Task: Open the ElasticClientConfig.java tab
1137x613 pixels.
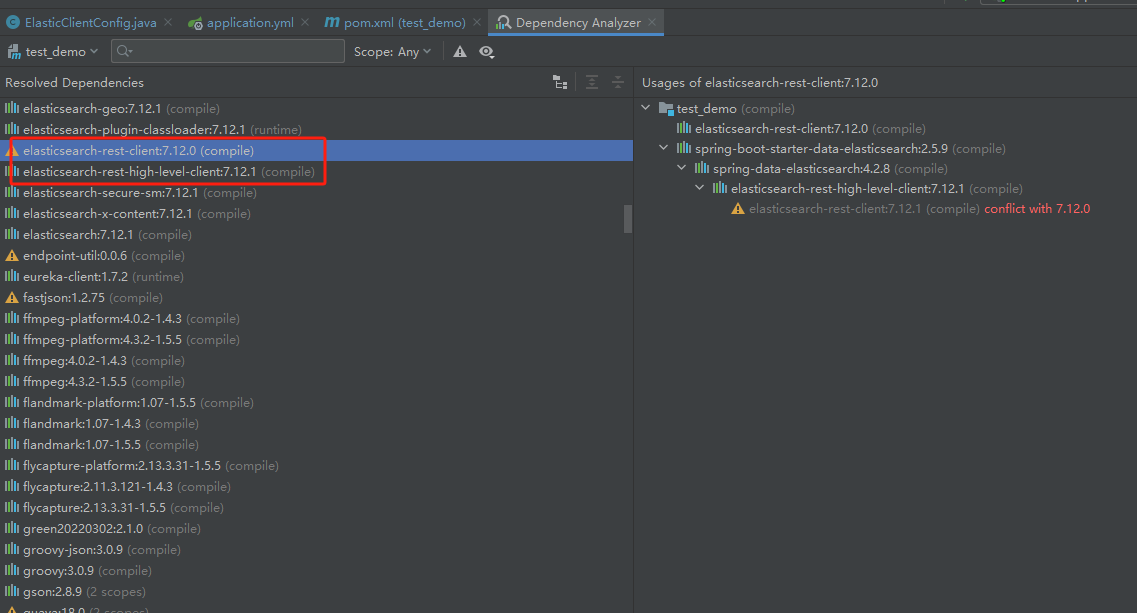Action: click(x=80, y=20)
